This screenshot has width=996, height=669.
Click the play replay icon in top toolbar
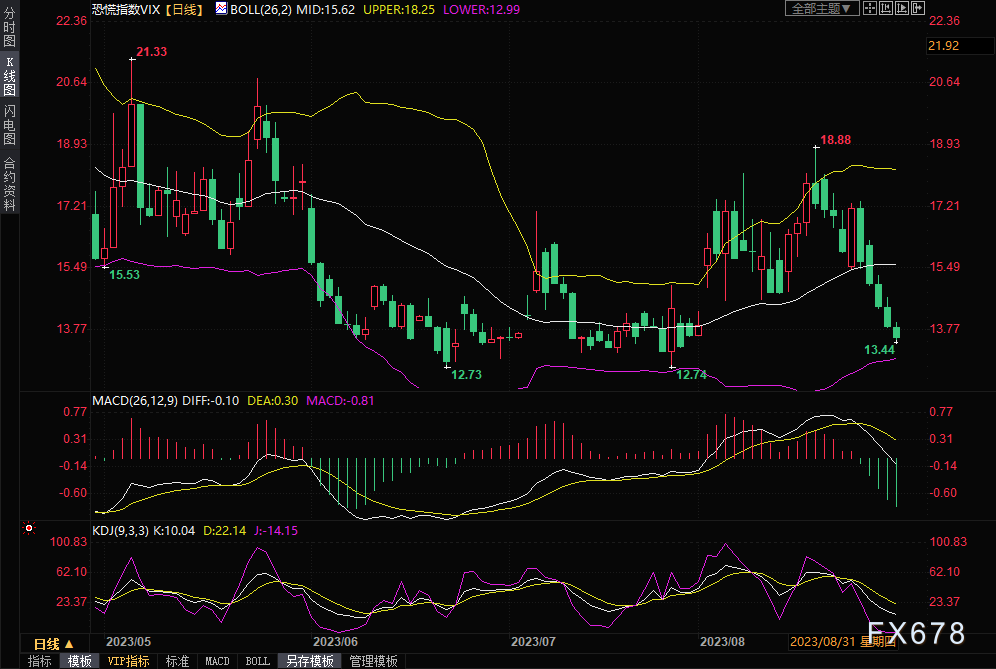[x=903, y=8]
